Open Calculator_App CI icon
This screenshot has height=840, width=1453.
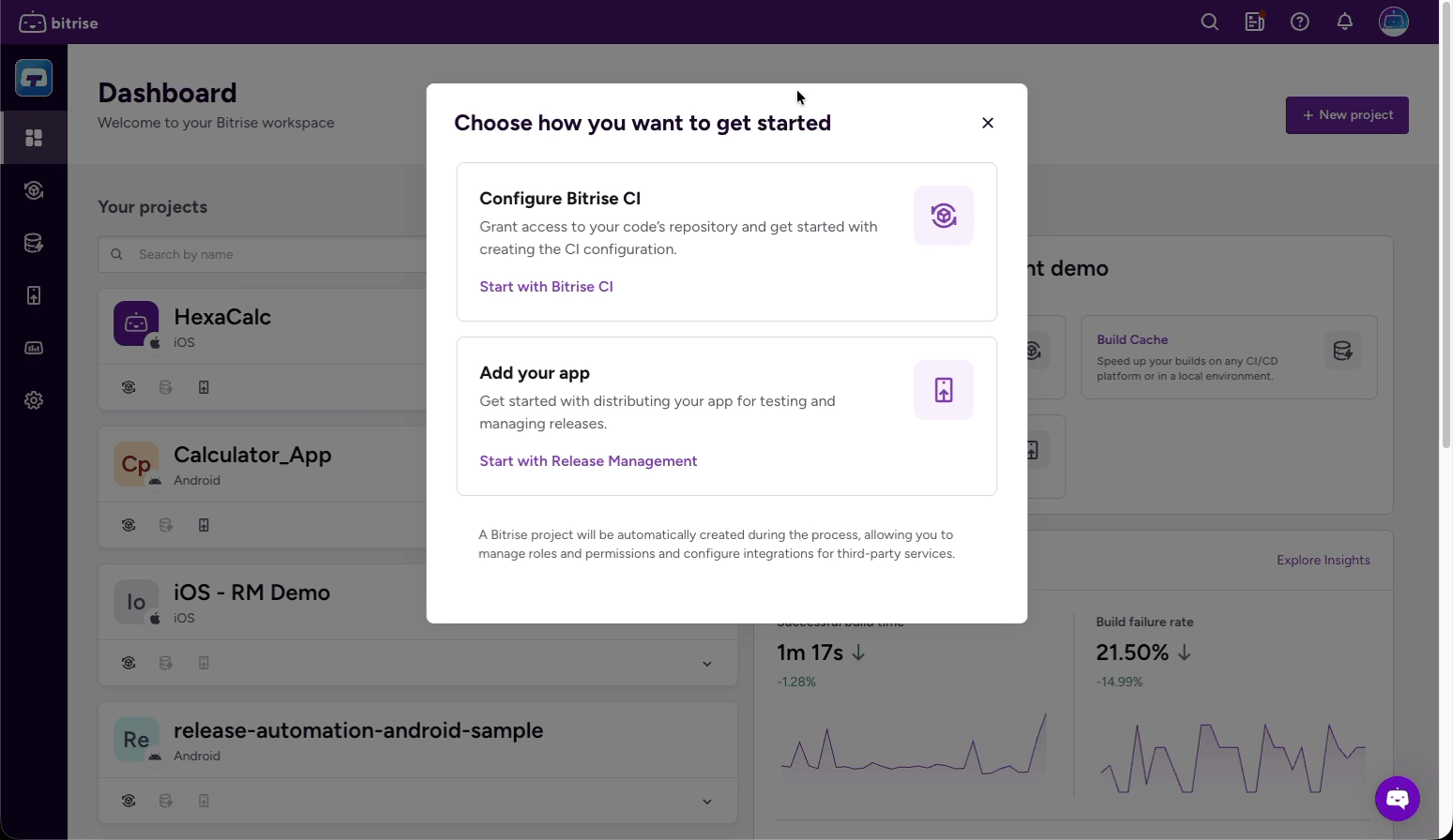point(129,525)
